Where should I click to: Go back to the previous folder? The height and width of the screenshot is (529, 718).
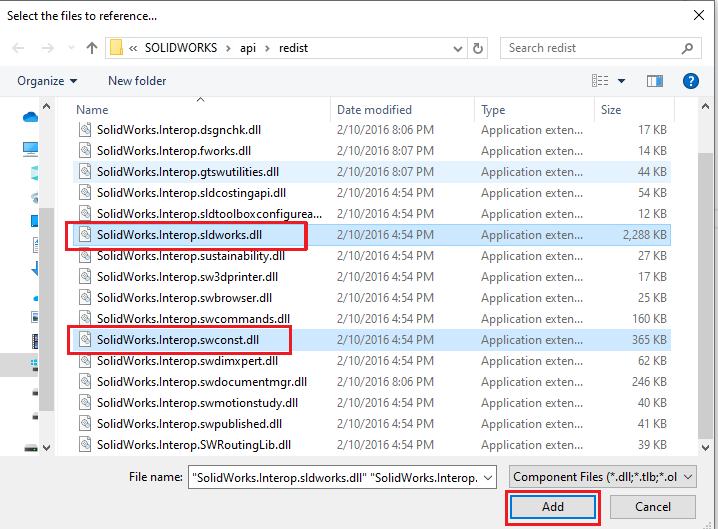pos(18,48)
